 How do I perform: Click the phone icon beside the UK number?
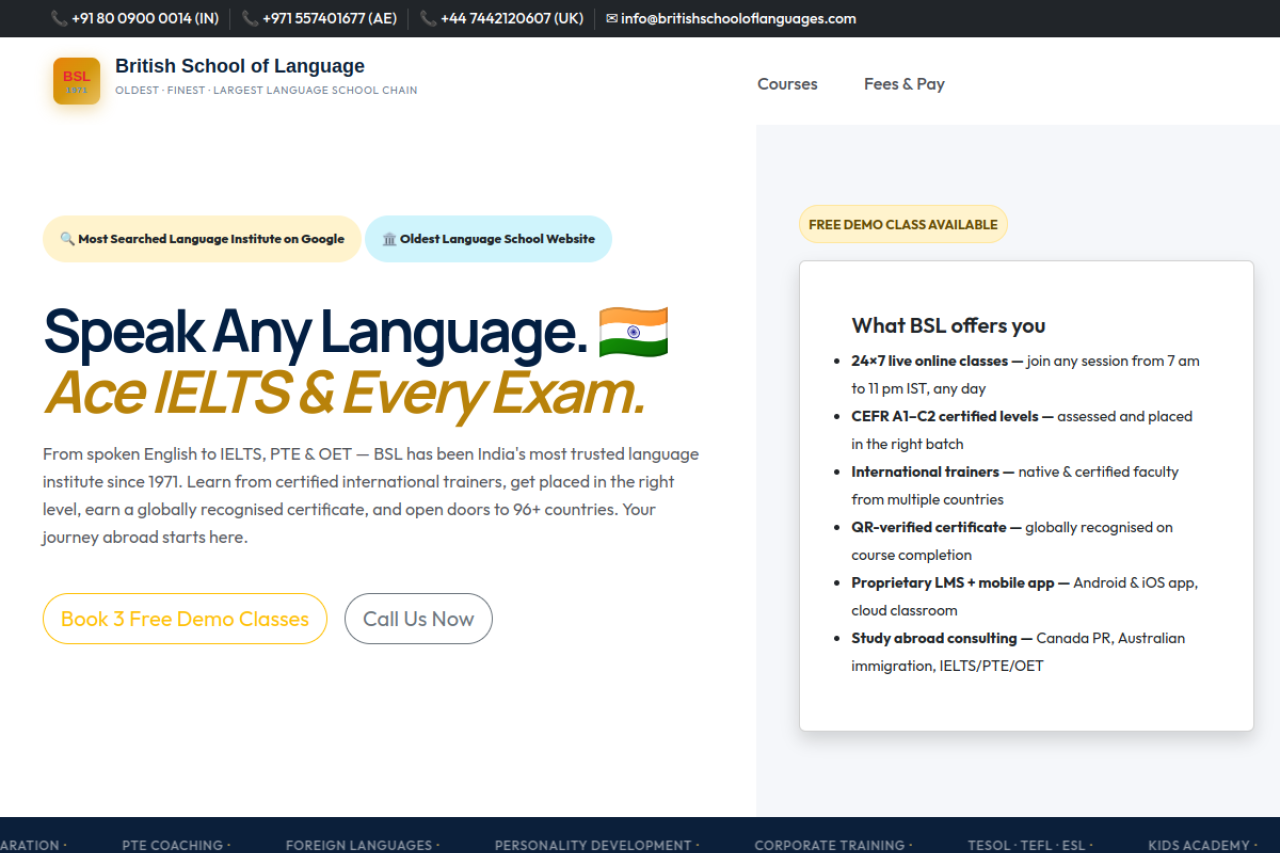(428, 18)
